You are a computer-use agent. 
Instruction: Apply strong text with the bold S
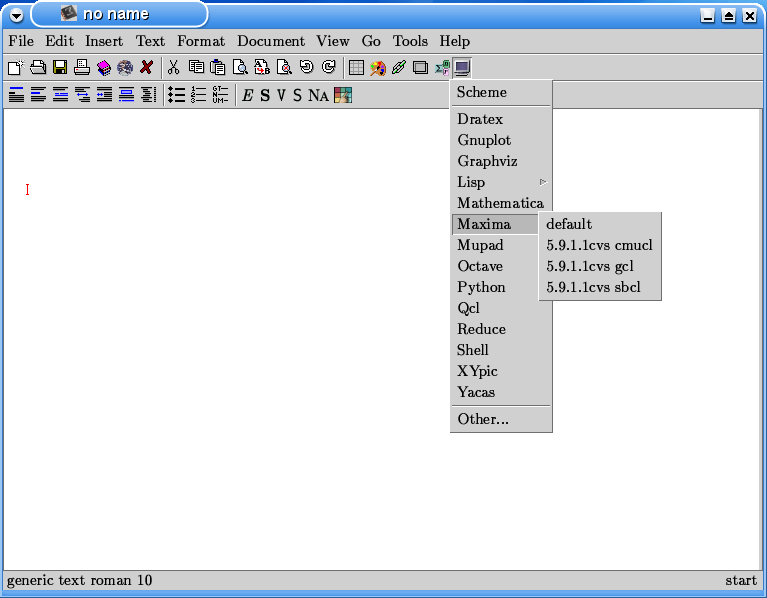(x=265, y=95)
